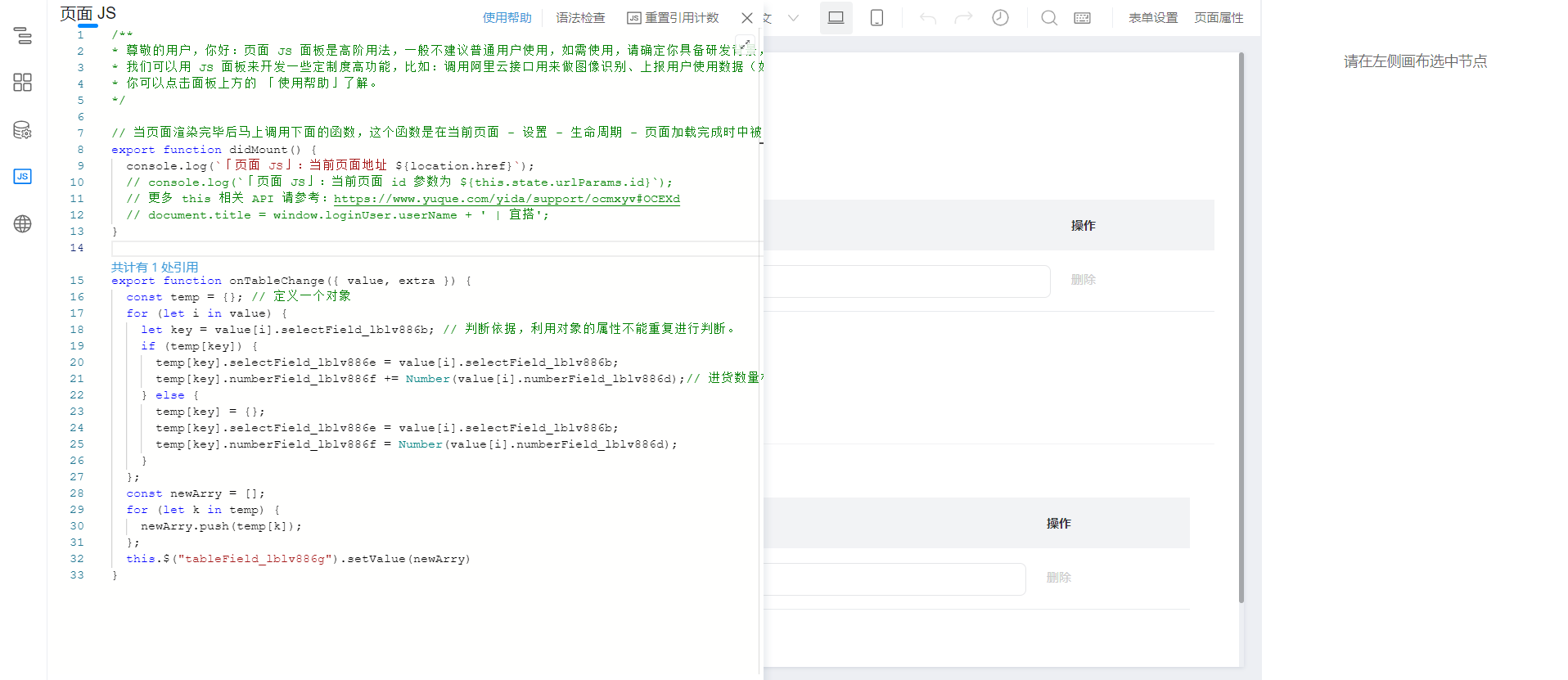Click the "tableField_lblv886g" string in code
Screen dimensions: 1568x680
(255, 559)
